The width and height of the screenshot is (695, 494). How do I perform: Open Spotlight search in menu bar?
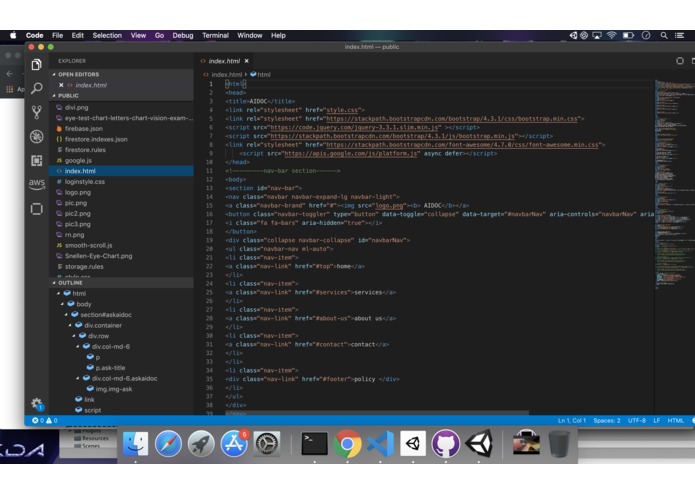click(x=664, y=35)
